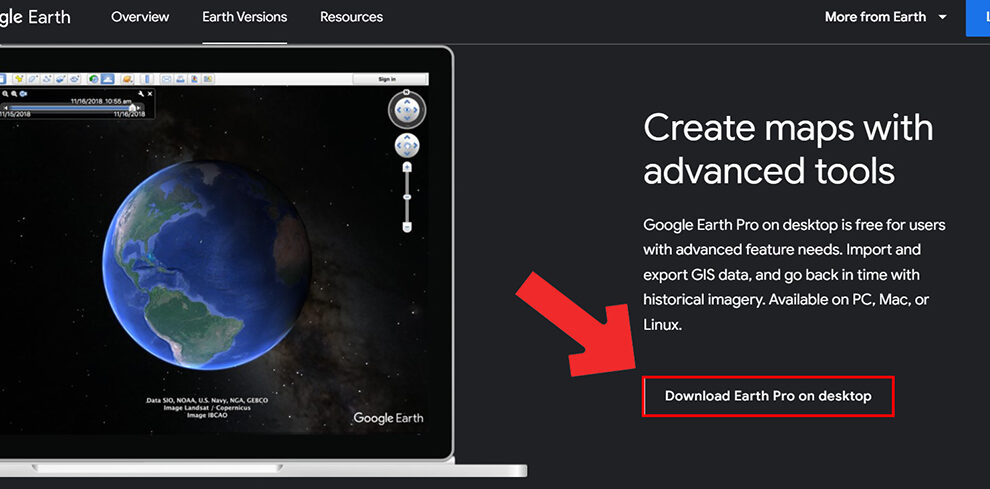Expand the More from Earth dropdown

point(885,17)
